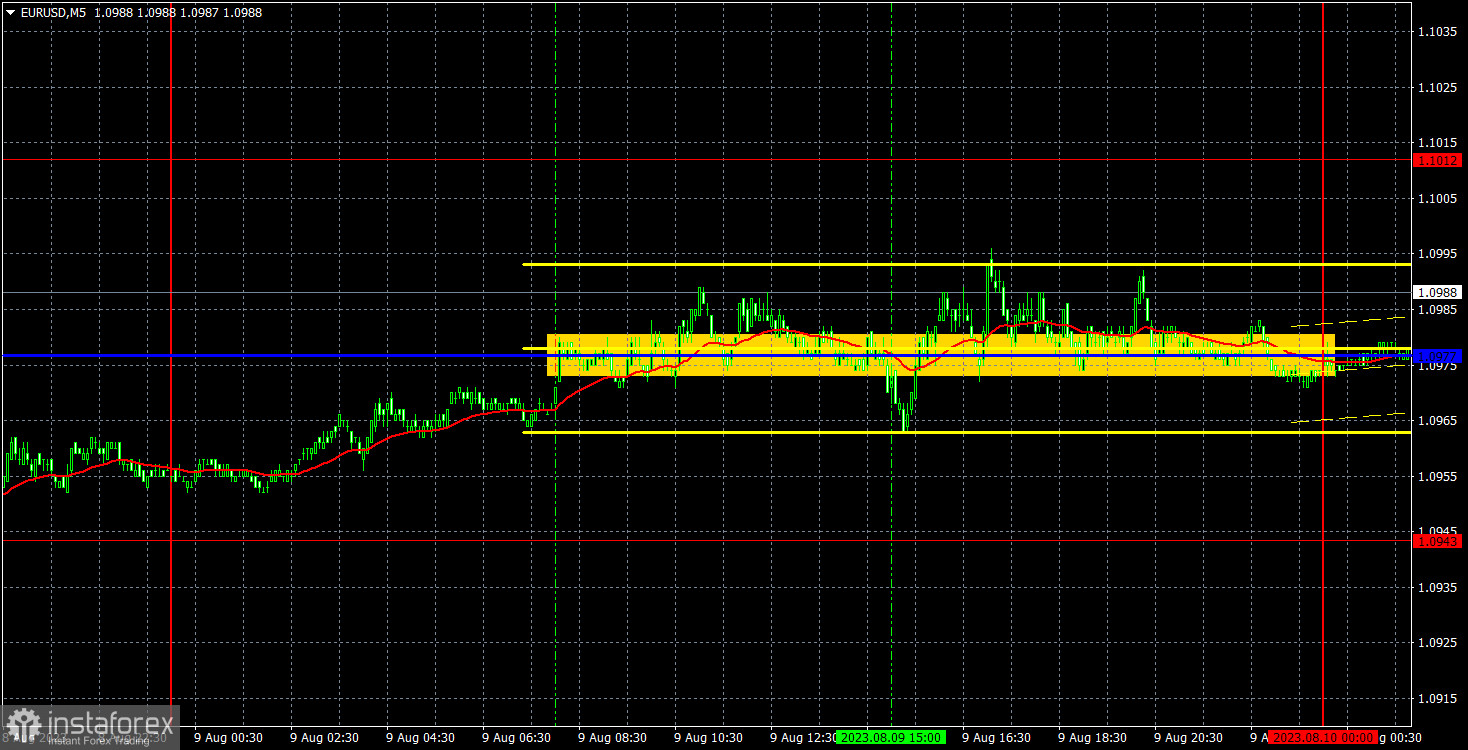Click the 9 Aug 20:30 time label
Viewport: 1468px width, 750px height.
click(1188, 738)
